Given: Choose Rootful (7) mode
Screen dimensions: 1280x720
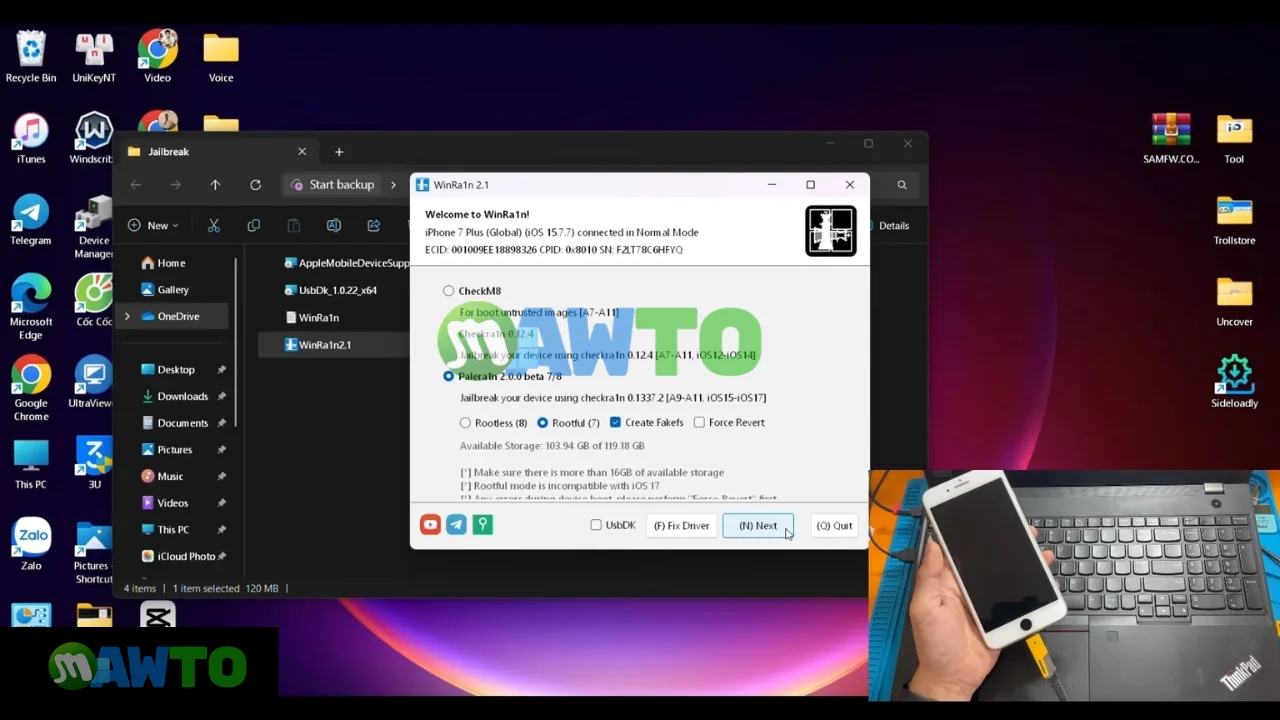Looking at the screenshot, I should 542,423.
